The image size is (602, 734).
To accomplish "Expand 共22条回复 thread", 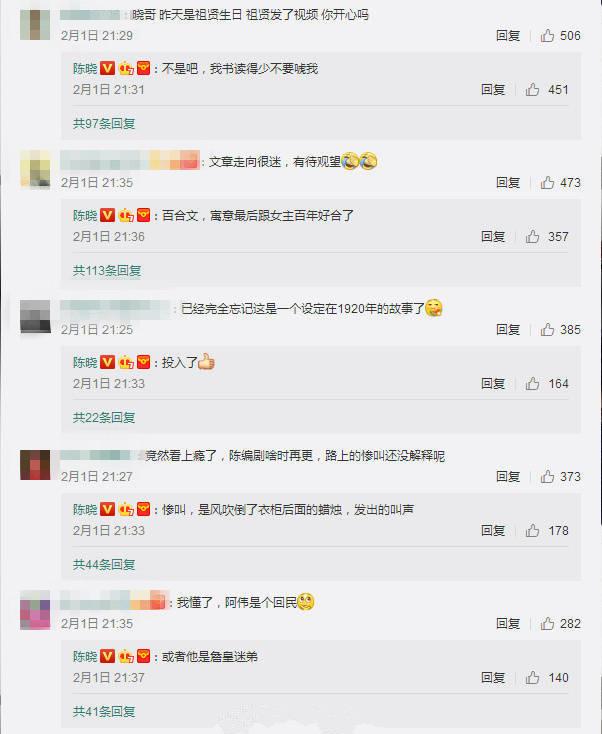I will pyautogui.click(x=104, y=418).
